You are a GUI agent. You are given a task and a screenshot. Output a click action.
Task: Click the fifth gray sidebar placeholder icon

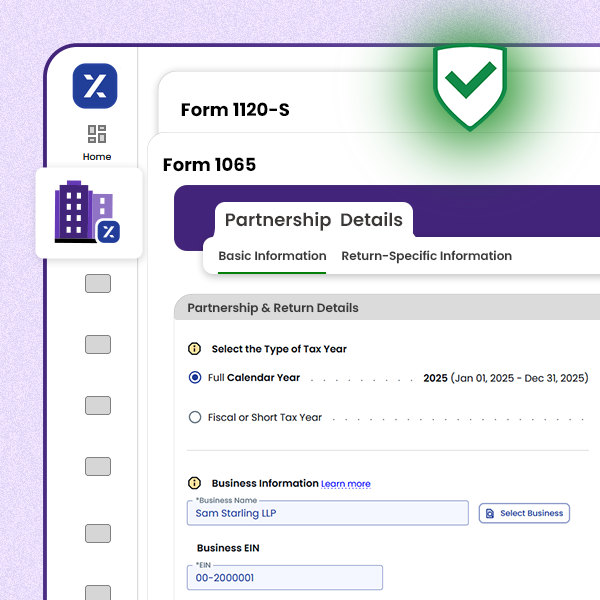tap(97, 527)
